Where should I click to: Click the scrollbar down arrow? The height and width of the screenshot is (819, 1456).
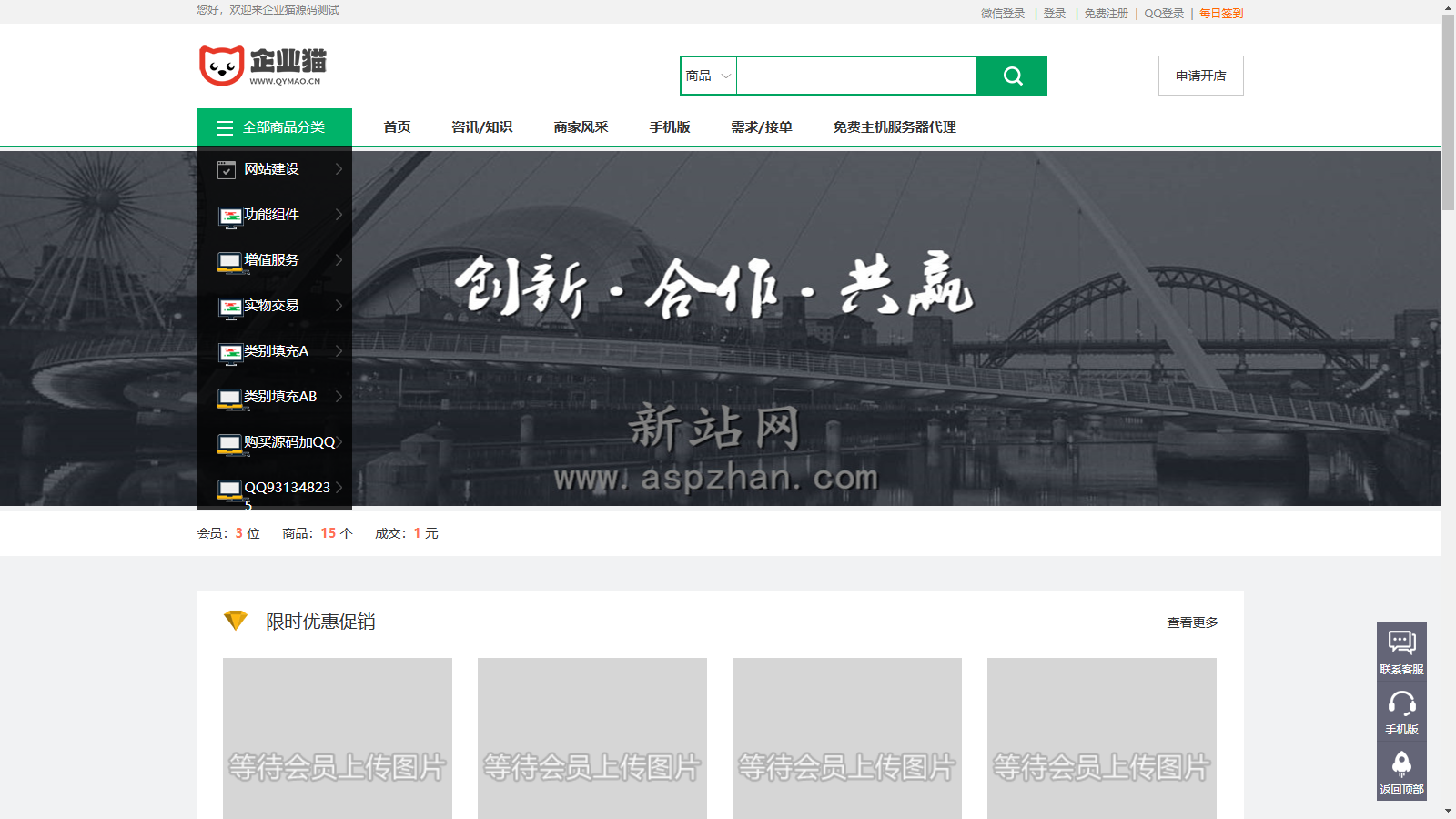[x=1448, y=811]
